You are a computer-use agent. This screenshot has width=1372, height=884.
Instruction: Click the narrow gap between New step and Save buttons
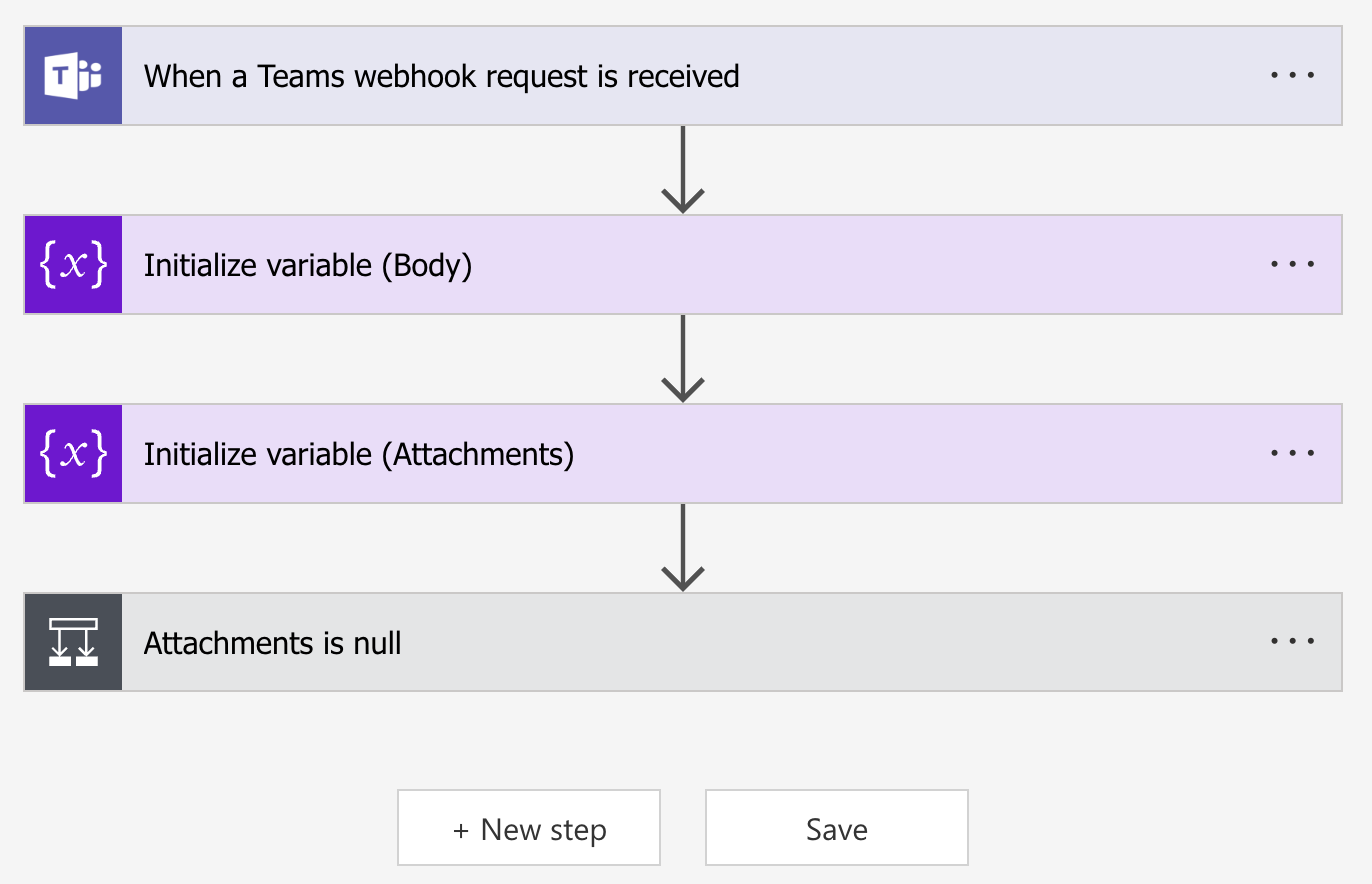click(683, 828)
